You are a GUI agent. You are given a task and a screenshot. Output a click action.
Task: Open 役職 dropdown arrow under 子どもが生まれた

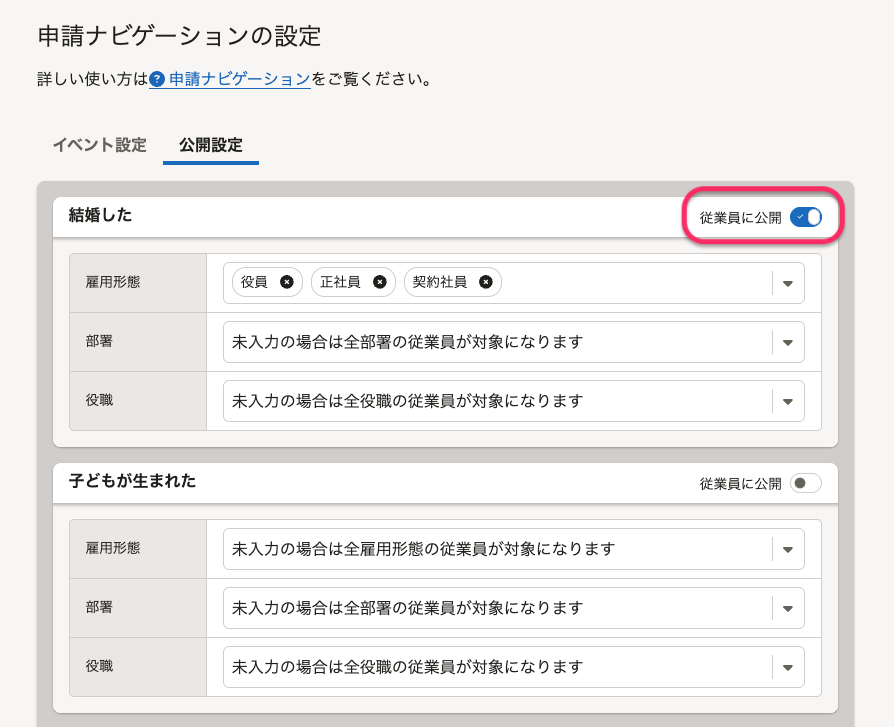point(788,667)
